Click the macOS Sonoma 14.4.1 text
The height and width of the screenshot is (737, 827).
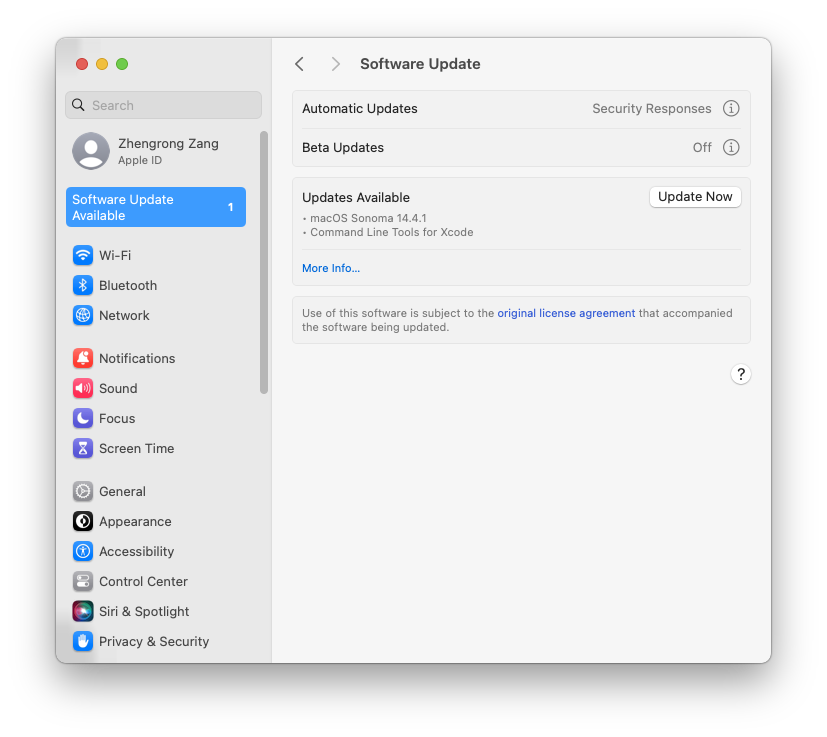pos(368,218)
